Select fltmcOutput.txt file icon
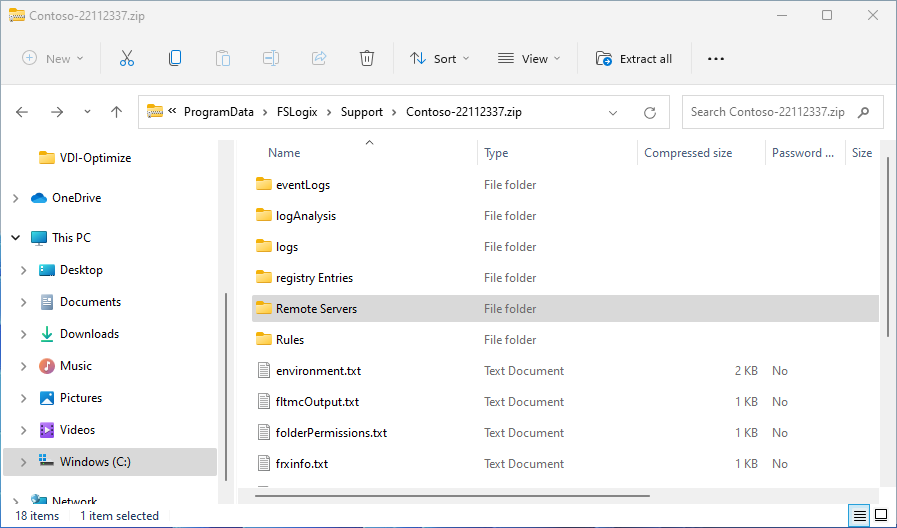Image resolution: width=897 pixels, height=528 pixels. coord(264,401)
